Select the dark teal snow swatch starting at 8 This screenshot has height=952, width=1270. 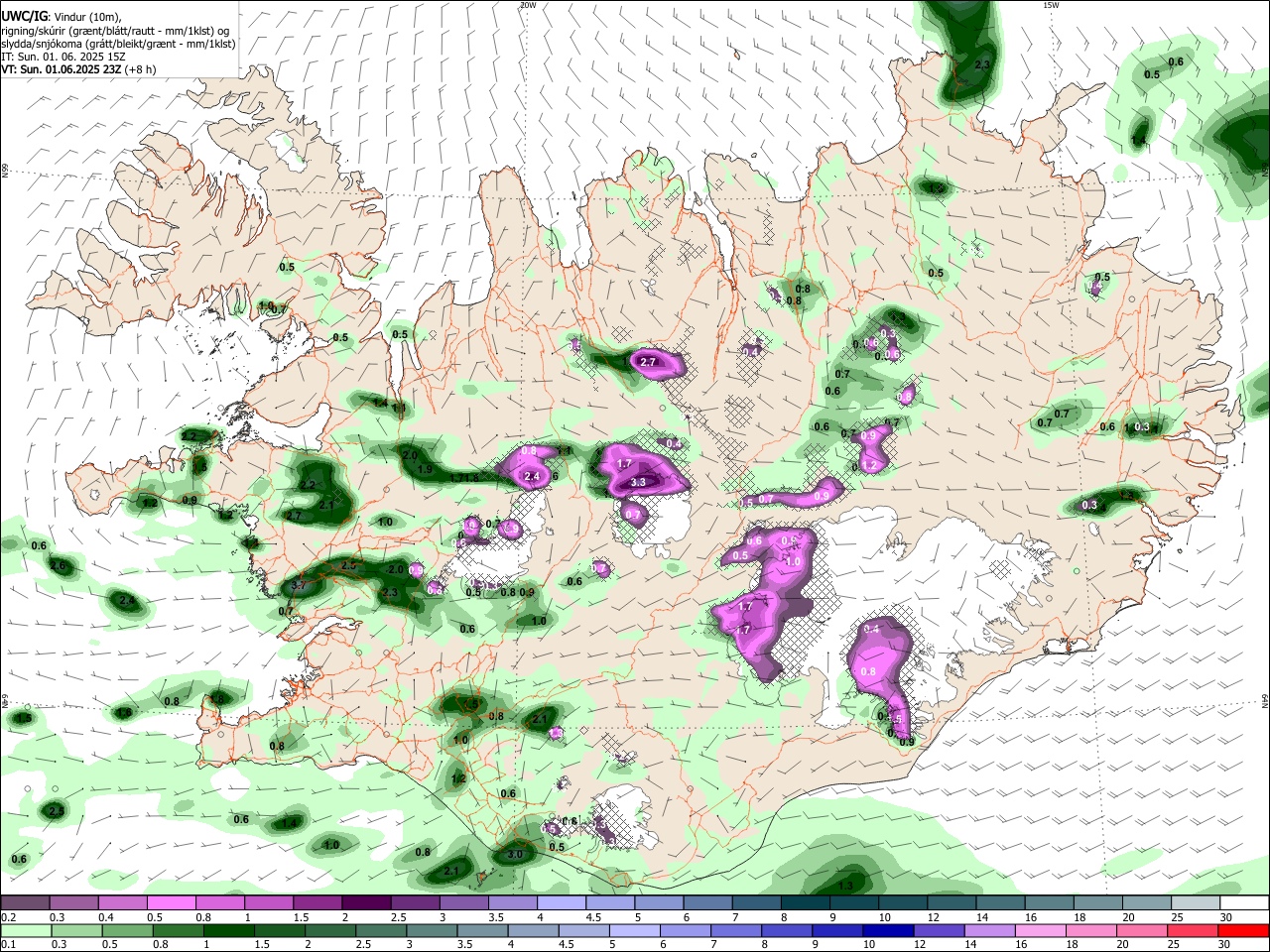[805, 902]
